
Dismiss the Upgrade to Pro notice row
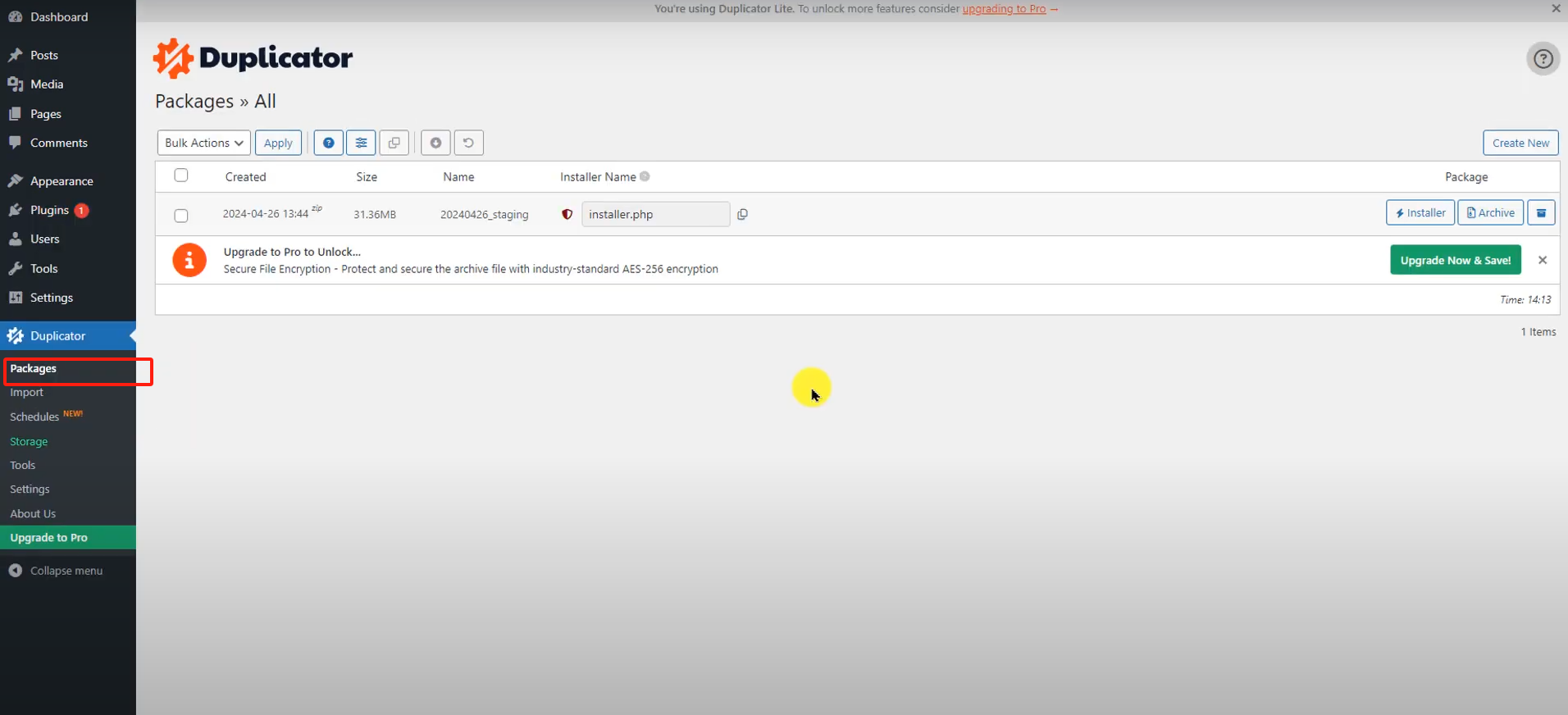point(1542,260)
